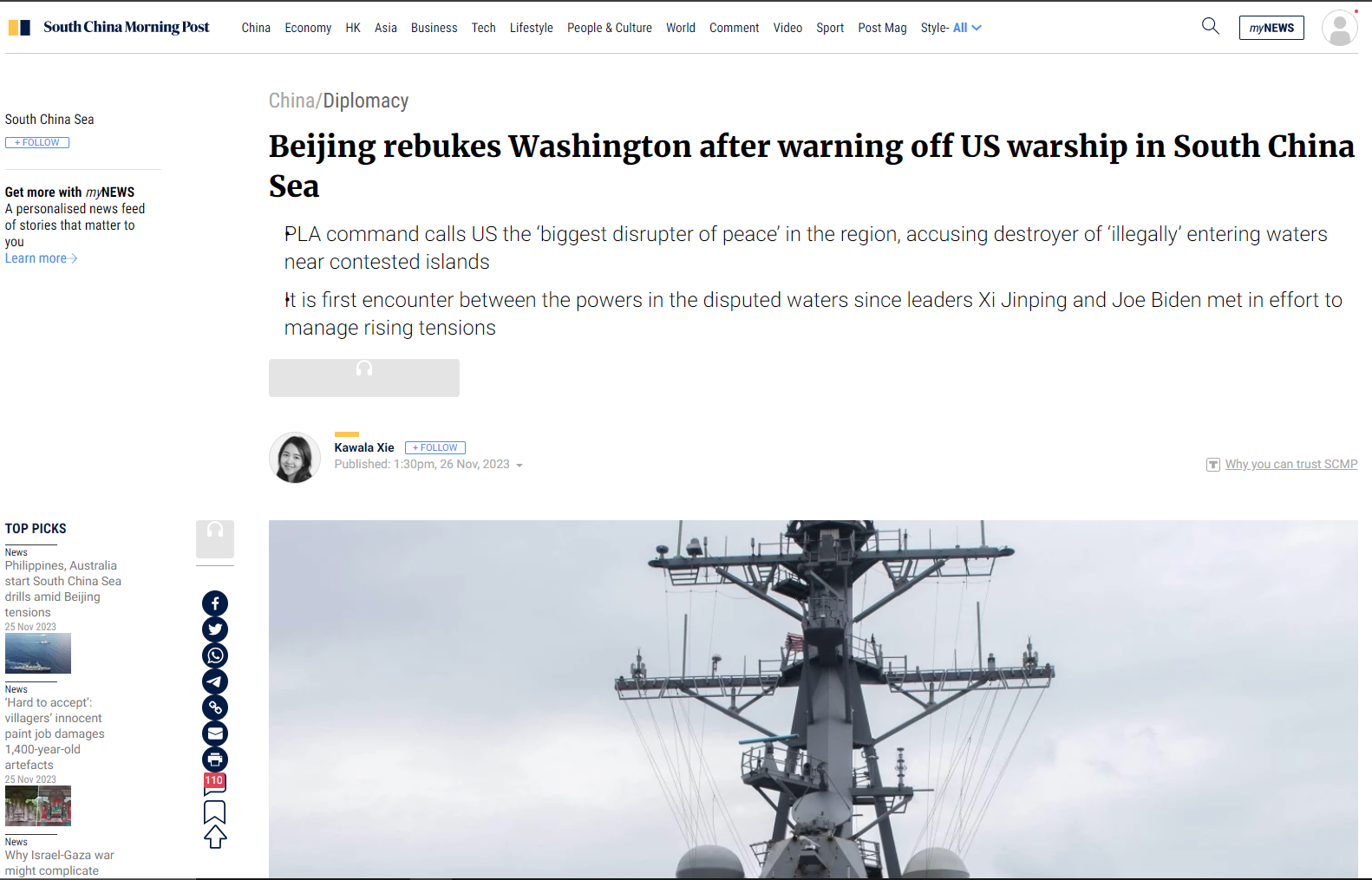
Task: Share article via WhatsApp icon
Action: pyautogui.click(x=215, y=655)
